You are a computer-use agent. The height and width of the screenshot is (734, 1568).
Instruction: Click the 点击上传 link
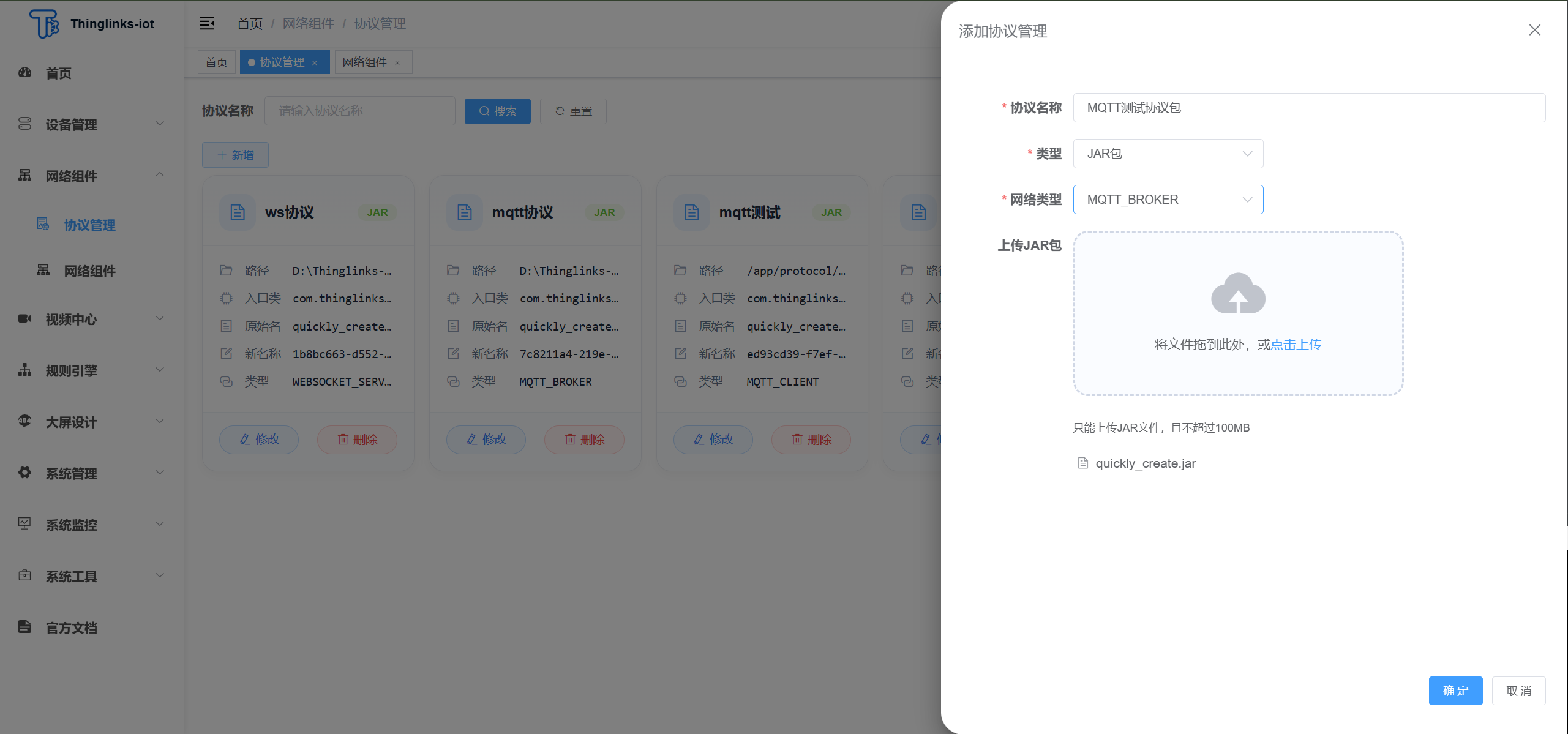point(1296,345)
